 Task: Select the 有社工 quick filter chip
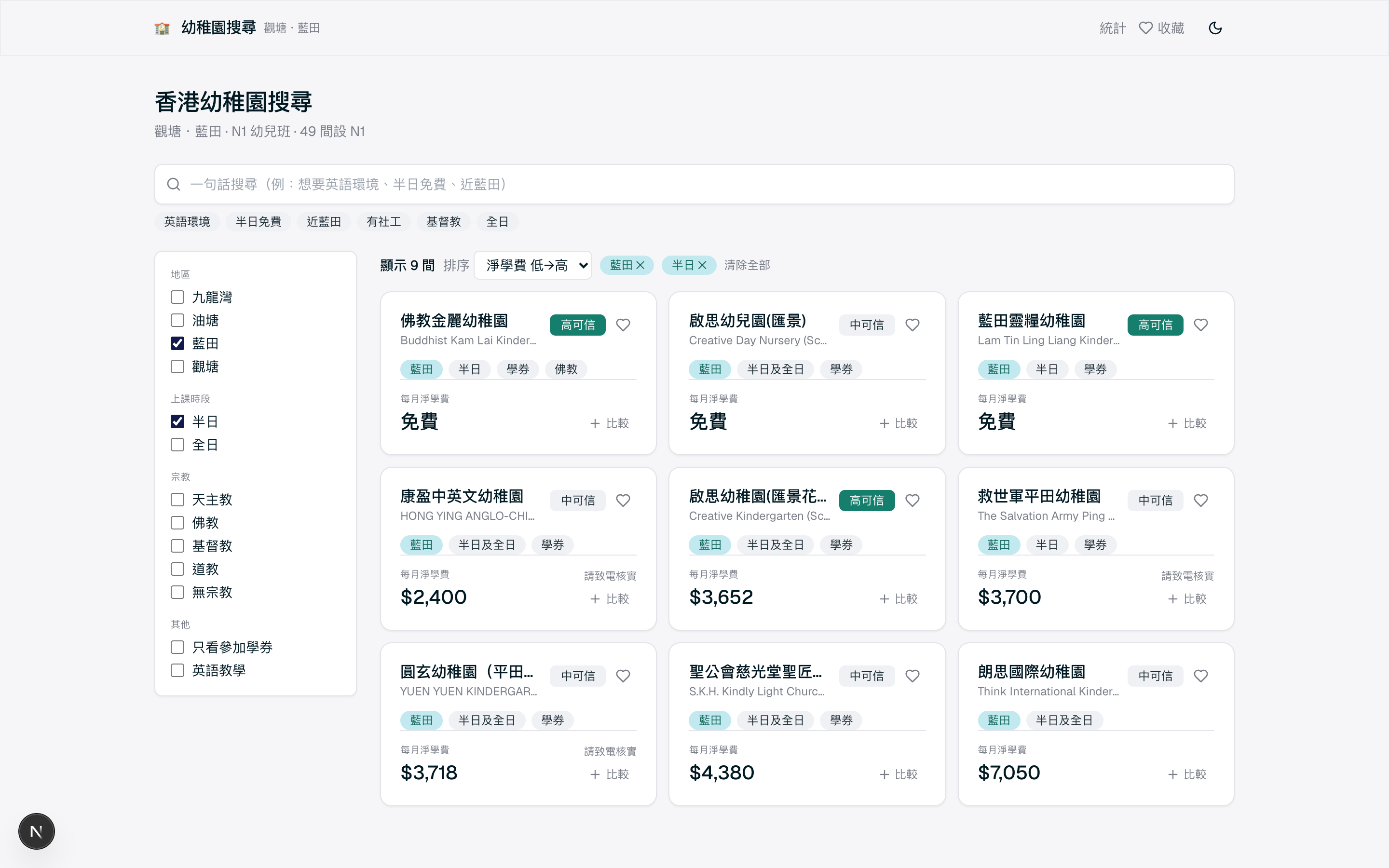[383, 222]
